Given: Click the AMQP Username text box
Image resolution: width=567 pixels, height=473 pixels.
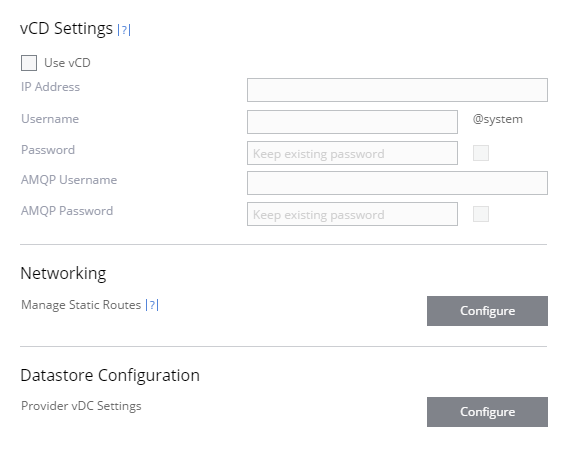Looking at the screenshot, I should [x=397, y=183].
